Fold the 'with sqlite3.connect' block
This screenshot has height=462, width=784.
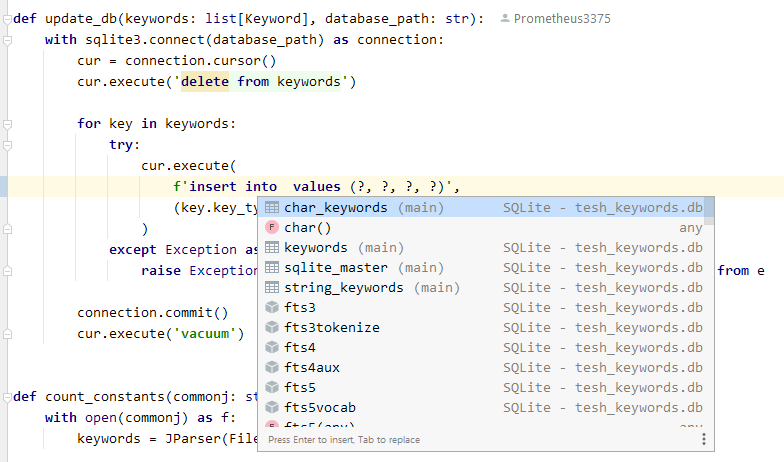pyautogui.click(x=7, y=40)
